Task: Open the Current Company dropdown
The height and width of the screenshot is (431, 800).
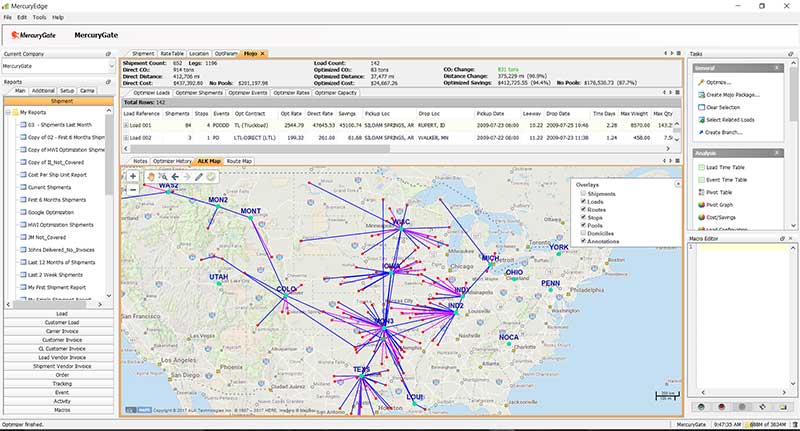Action: tap(111, 66)
